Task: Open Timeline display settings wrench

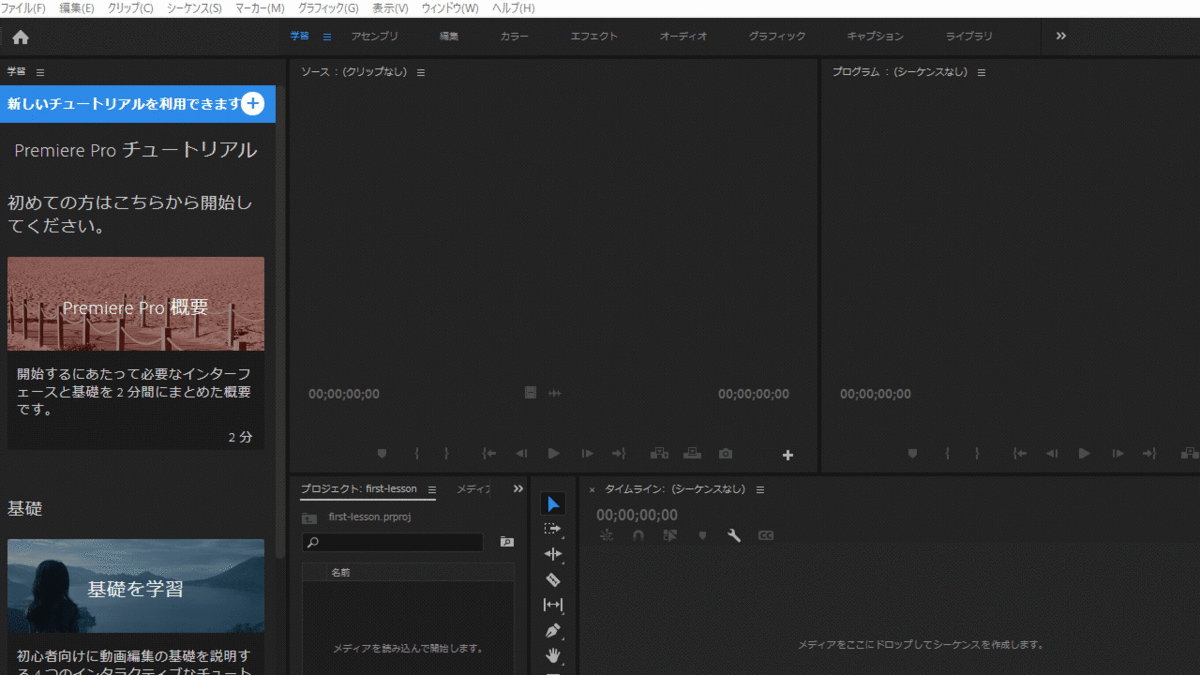Action: 734,536
